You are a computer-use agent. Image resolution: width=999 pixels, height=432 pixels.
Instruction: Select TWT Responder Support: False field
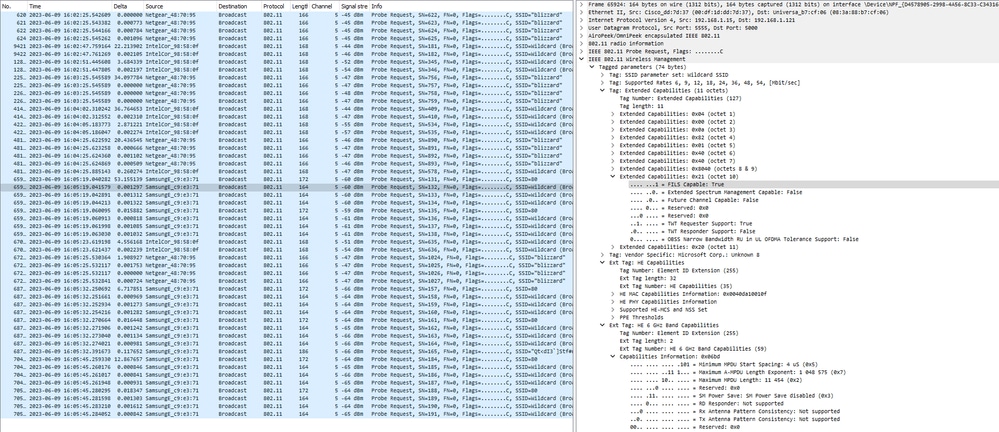[693, 231]
